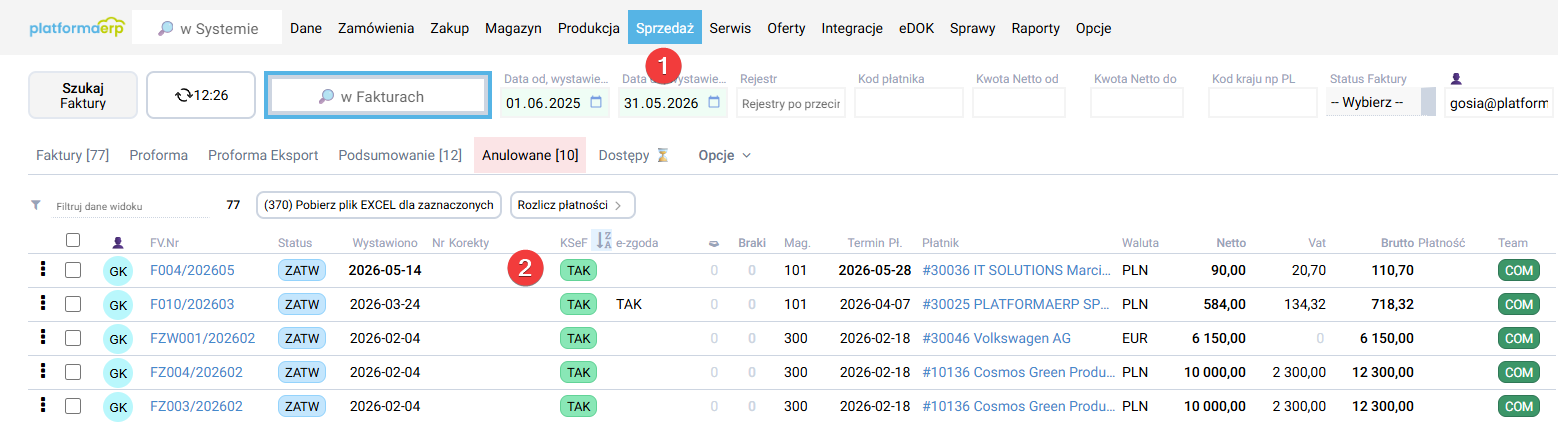Open the Sprzedaż menu
Screen dimensions: 1558x422
665,28
